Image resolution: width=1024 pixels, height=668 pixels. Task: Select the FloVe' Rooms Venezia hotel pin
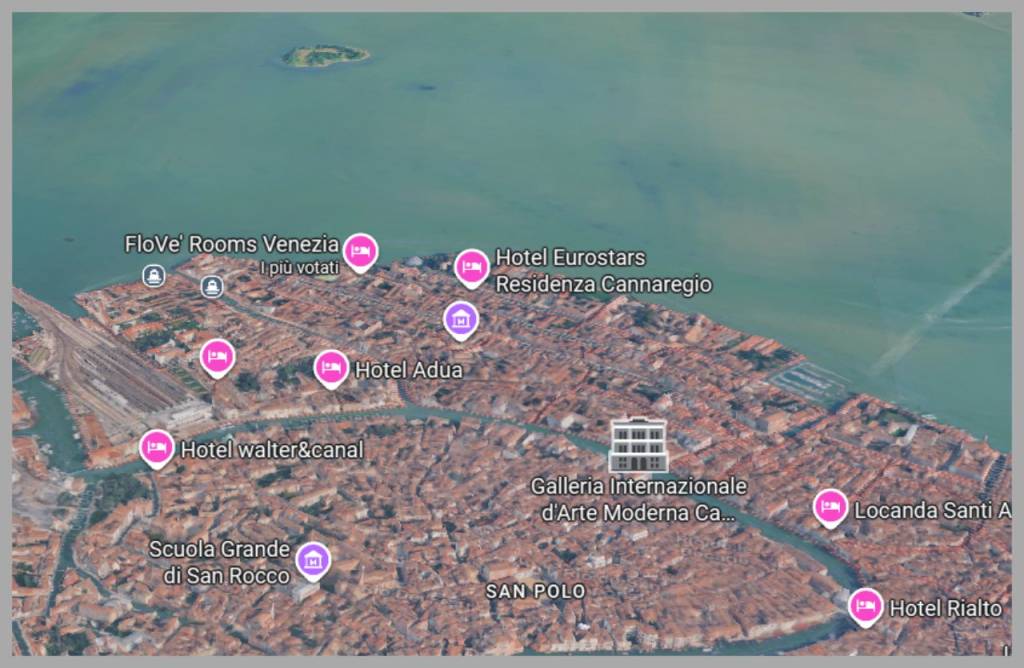pyautogui.click(x=360, y=252)
